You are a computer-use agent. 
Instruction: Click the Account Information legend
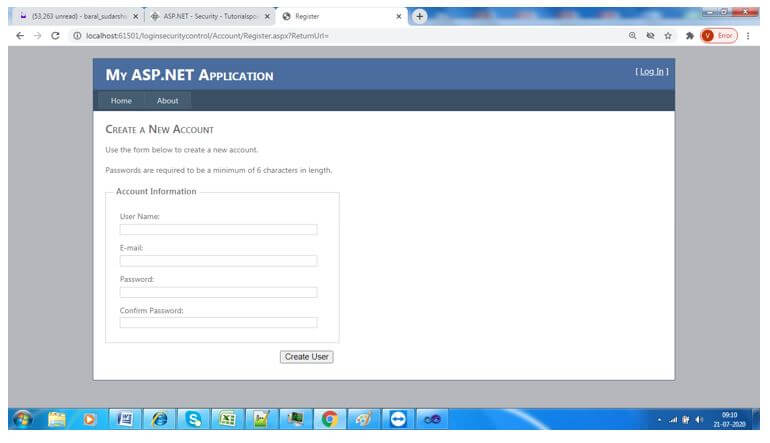[x=156, y=192]
